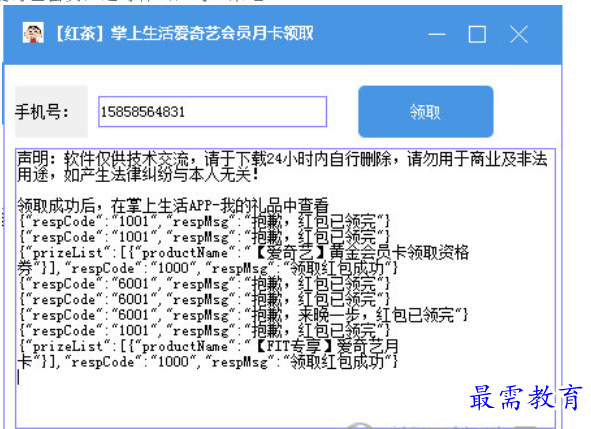Image resolution: width=591 pixels, height=429 pixels.
Task: Click the log line 抱歉，来晚一步，红包已领完
Action: click(x=243, y=315)
